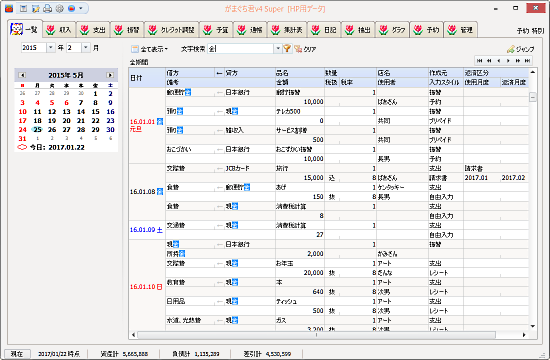Show previous month in the calendar
Image resolution: width=550 pixels, height=360 pixels.
coord(22,75)
